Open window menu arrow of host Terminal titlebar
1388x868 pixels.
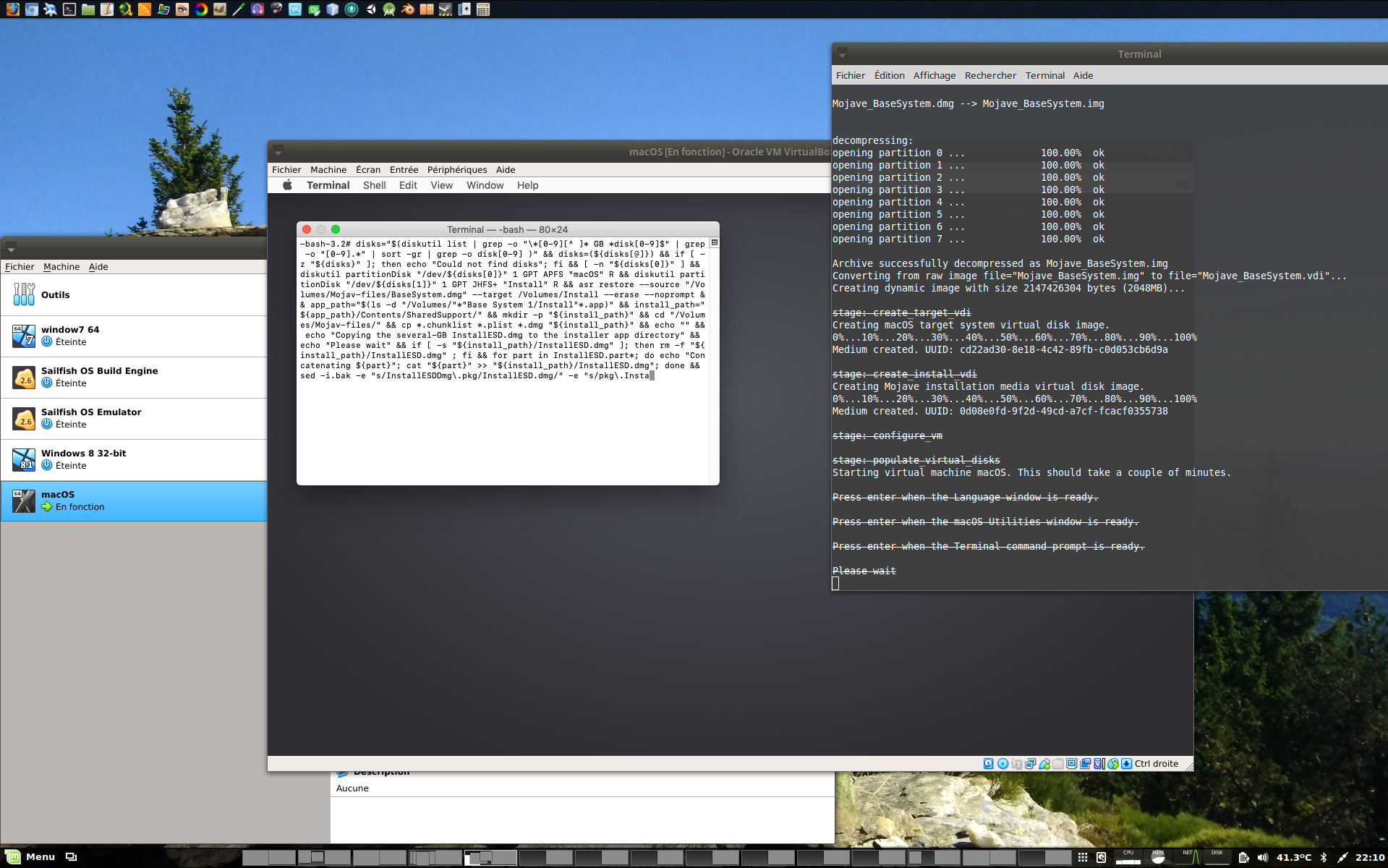[x=842, y=54]
